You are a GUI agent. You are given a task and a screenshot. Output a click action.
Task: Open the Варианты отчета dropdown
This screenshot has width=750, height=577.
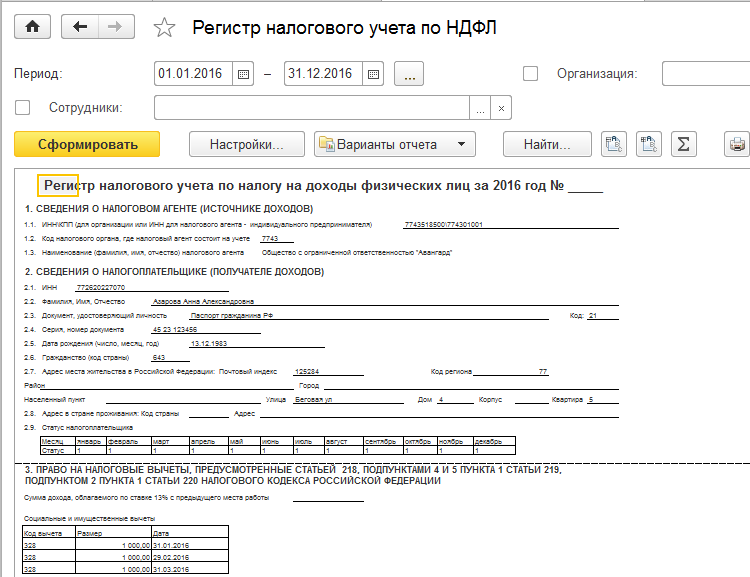point(392,144)
